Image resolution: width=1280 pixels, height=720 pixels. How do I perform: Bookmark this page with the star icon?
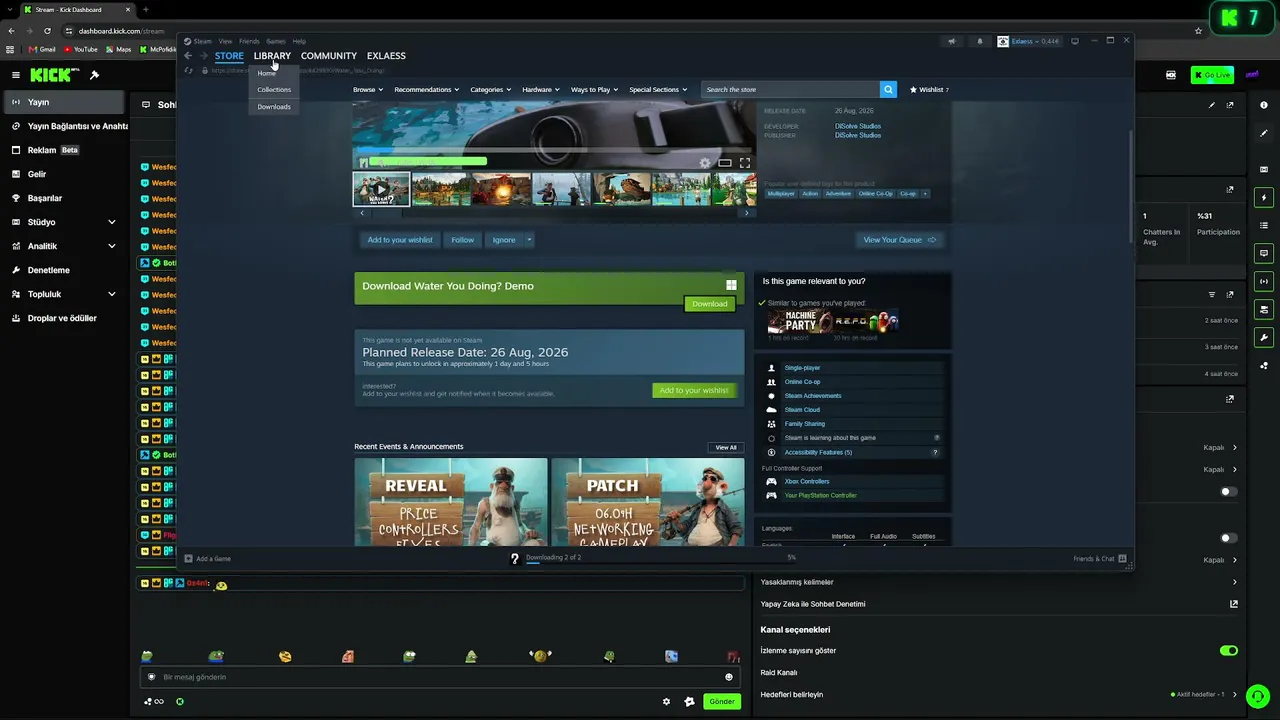1198,31
